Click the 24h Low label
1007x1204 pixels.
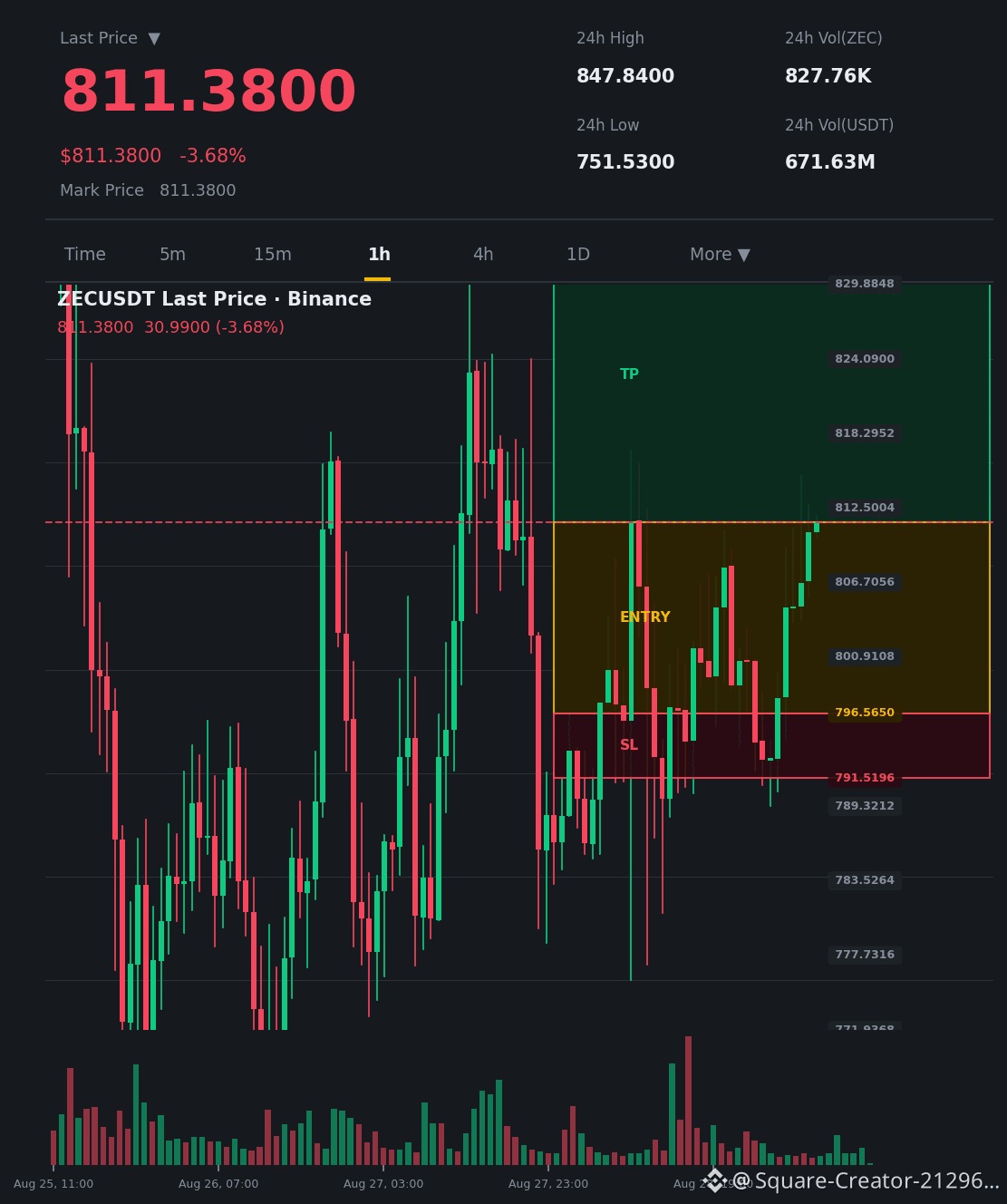608,125
